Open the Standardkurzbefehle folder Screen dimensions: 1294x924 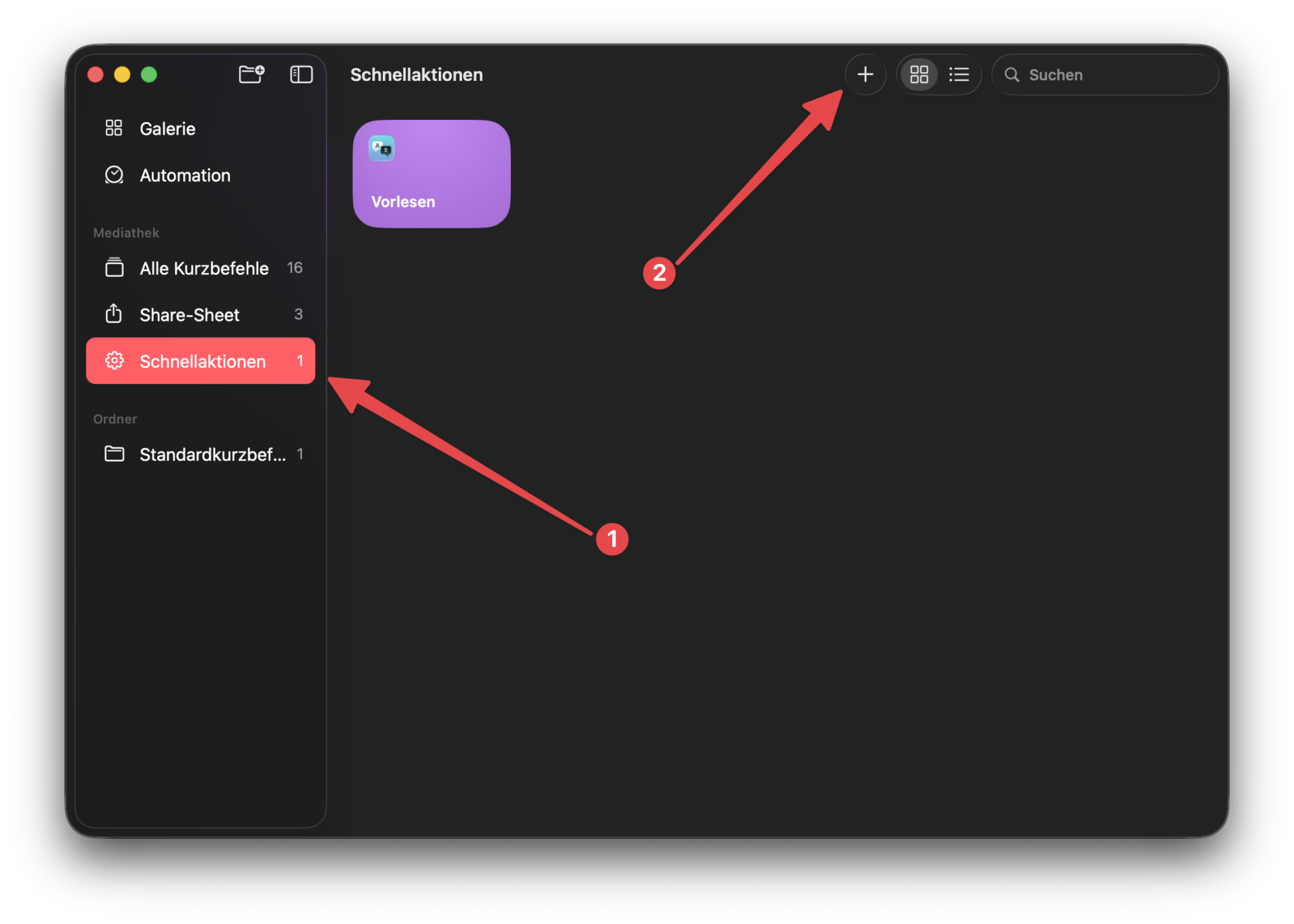pos(212,454)
